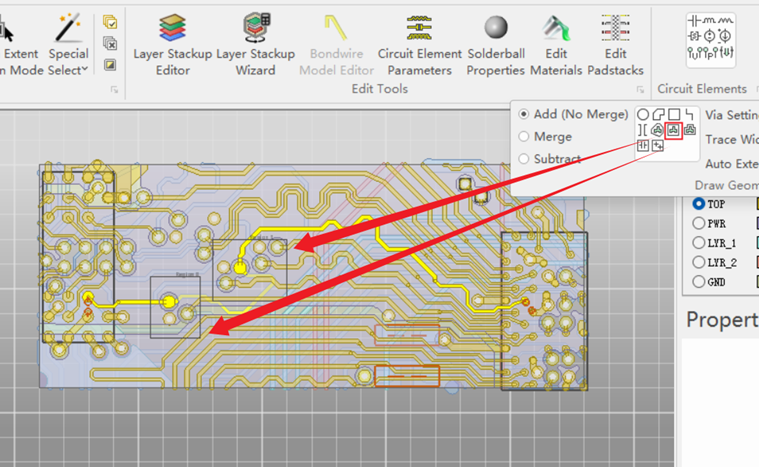Select the red-highlighted draw geometry icon
759x467 pixels.
(x=674, y=129)
